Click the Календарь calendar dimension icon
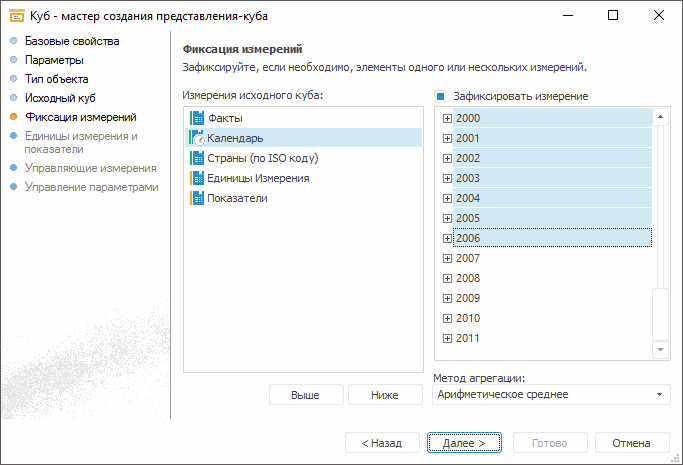The width and height of the screenshot is (683, 465). (x=197, y=138)
